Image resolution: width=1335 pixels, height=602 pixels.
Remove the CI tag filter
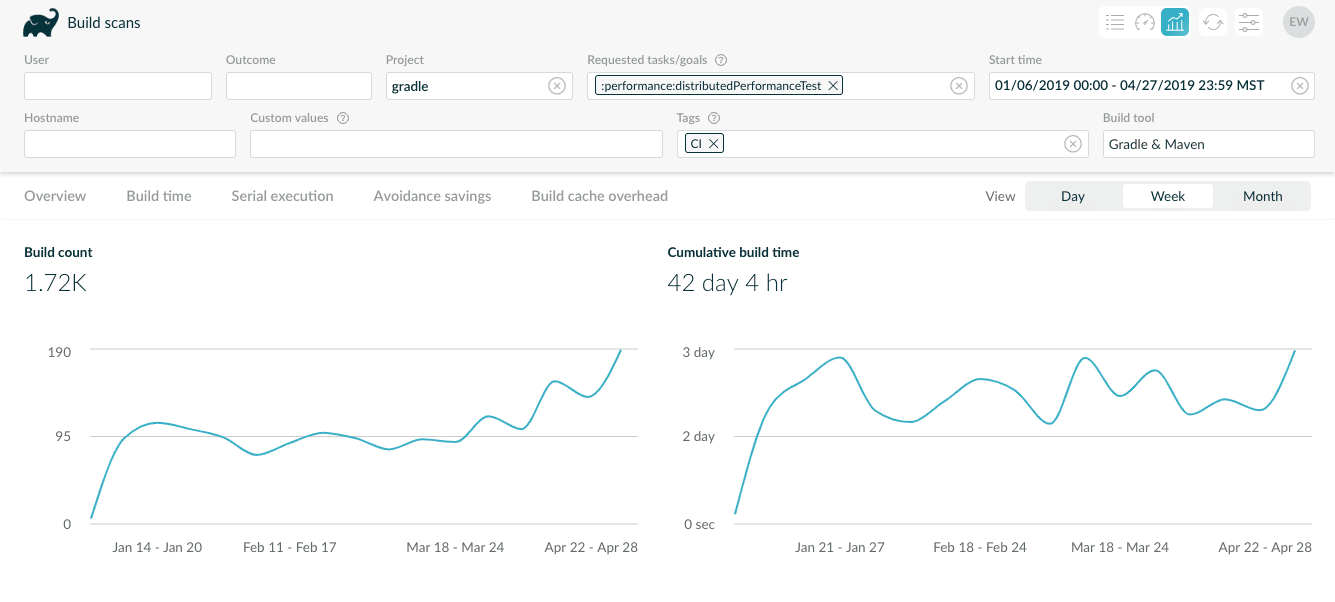(714, 143)
